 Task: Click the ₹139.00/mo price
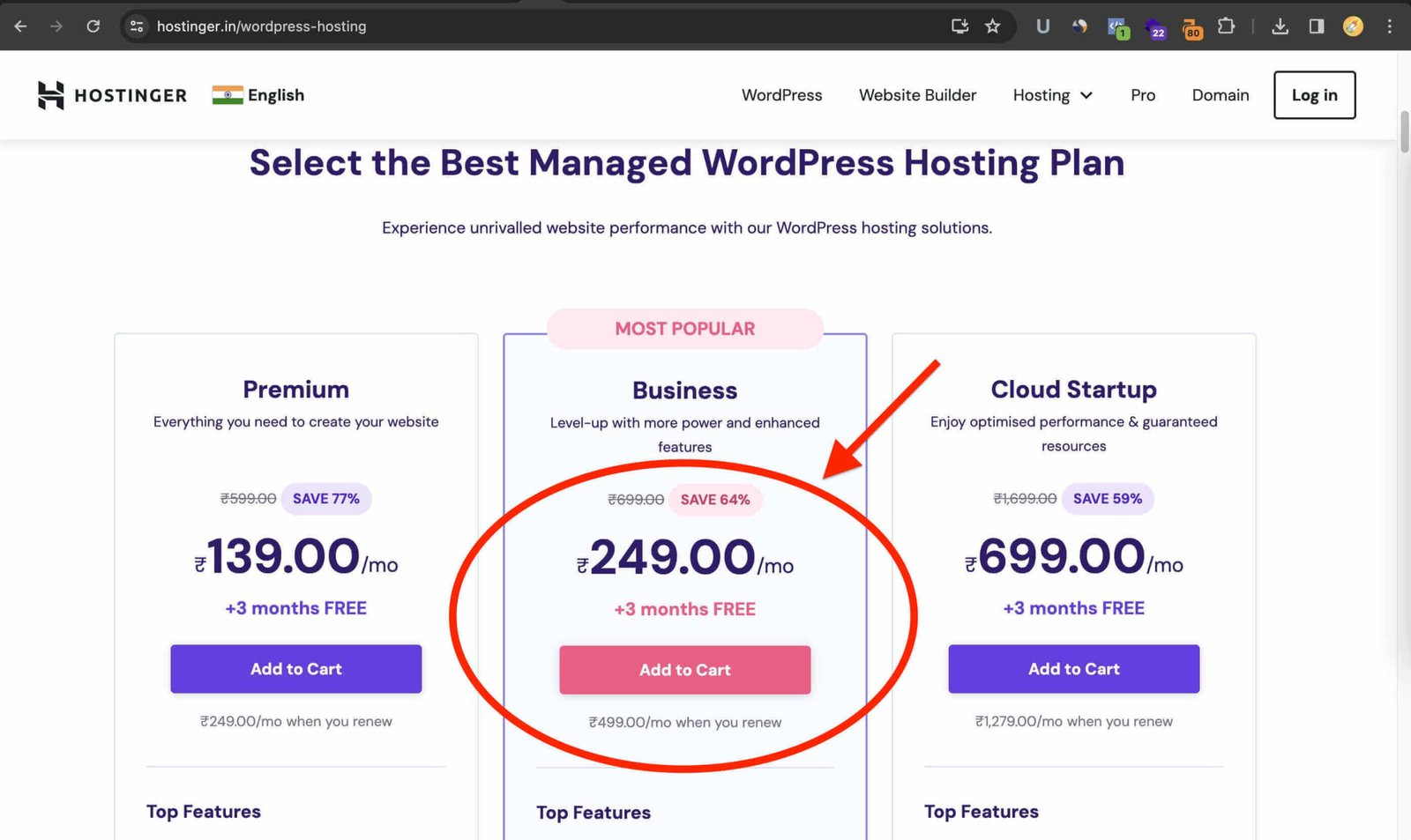click(296, 557)
